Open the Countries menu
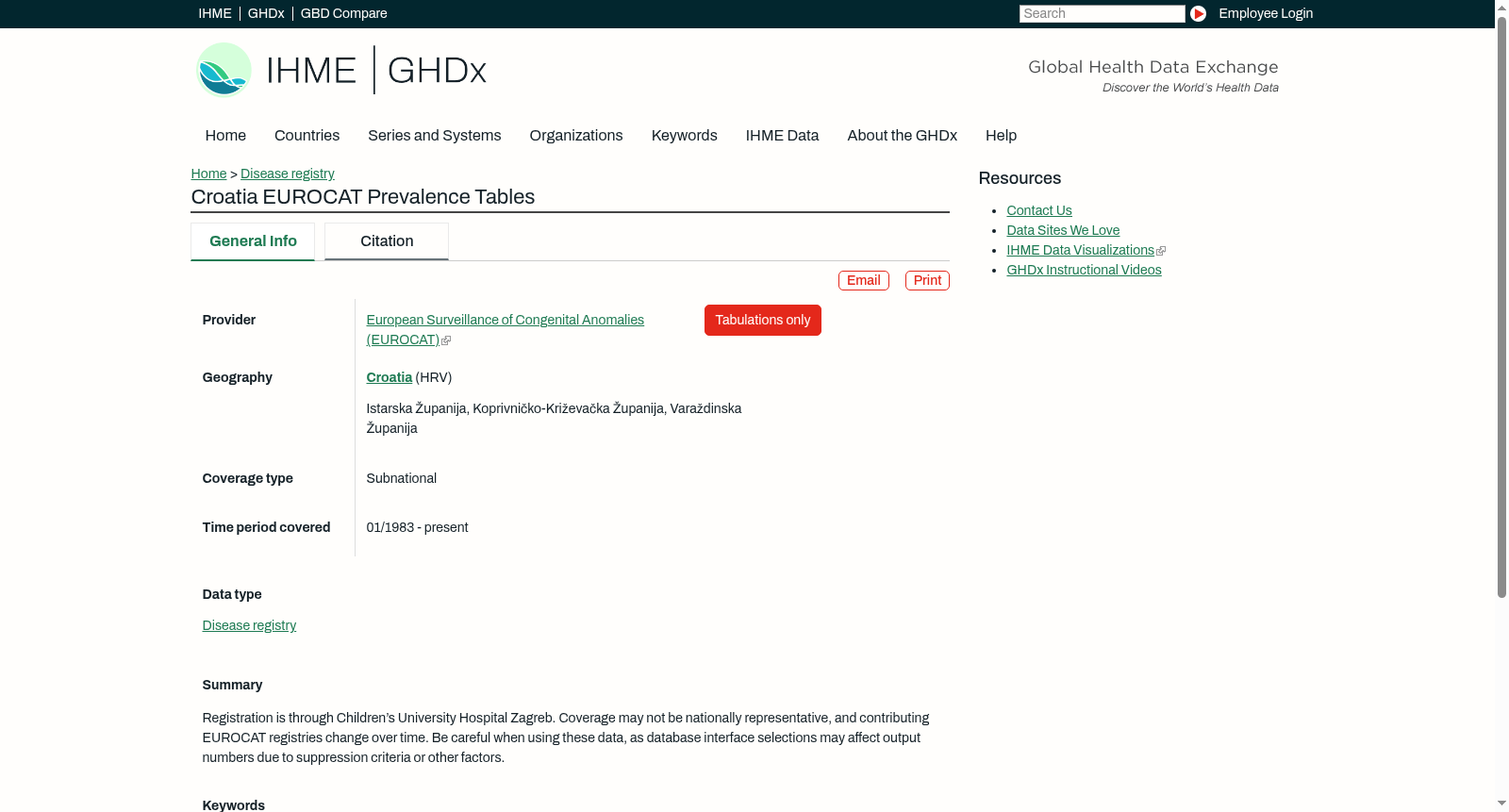 [x=307, y=136]
